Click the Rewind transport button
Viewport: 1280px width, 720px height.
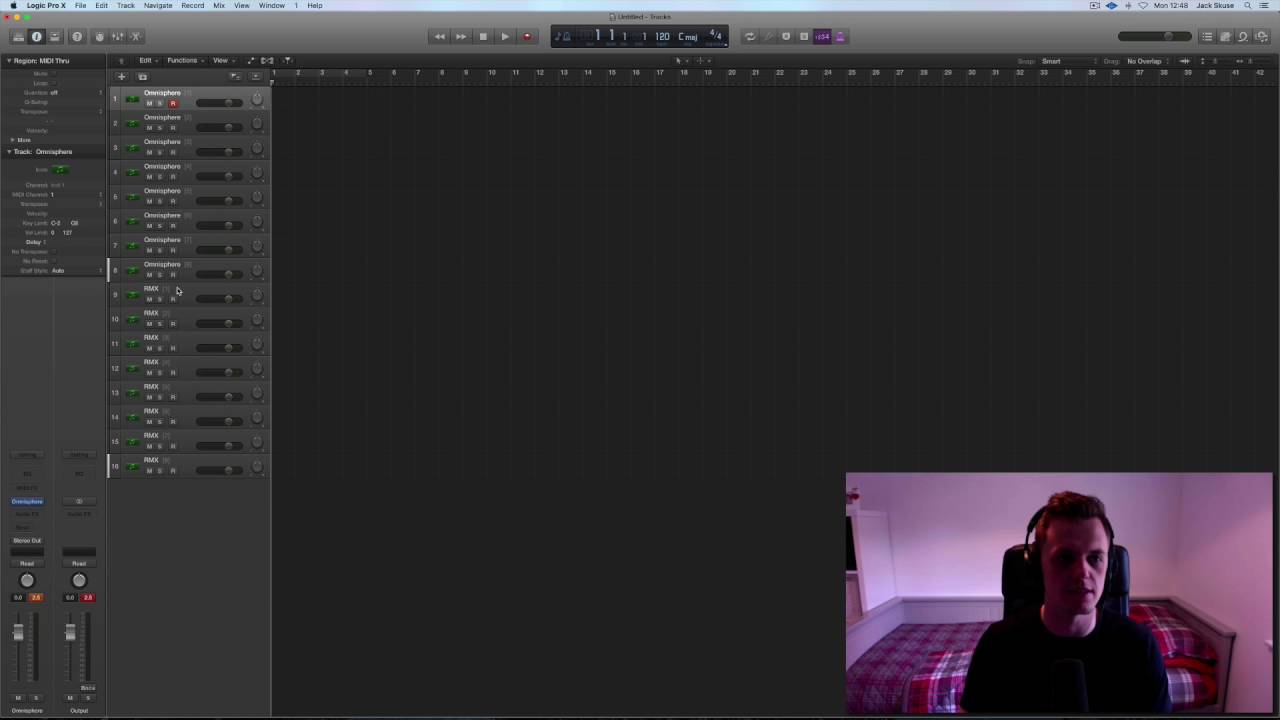[x=439, y=37]
